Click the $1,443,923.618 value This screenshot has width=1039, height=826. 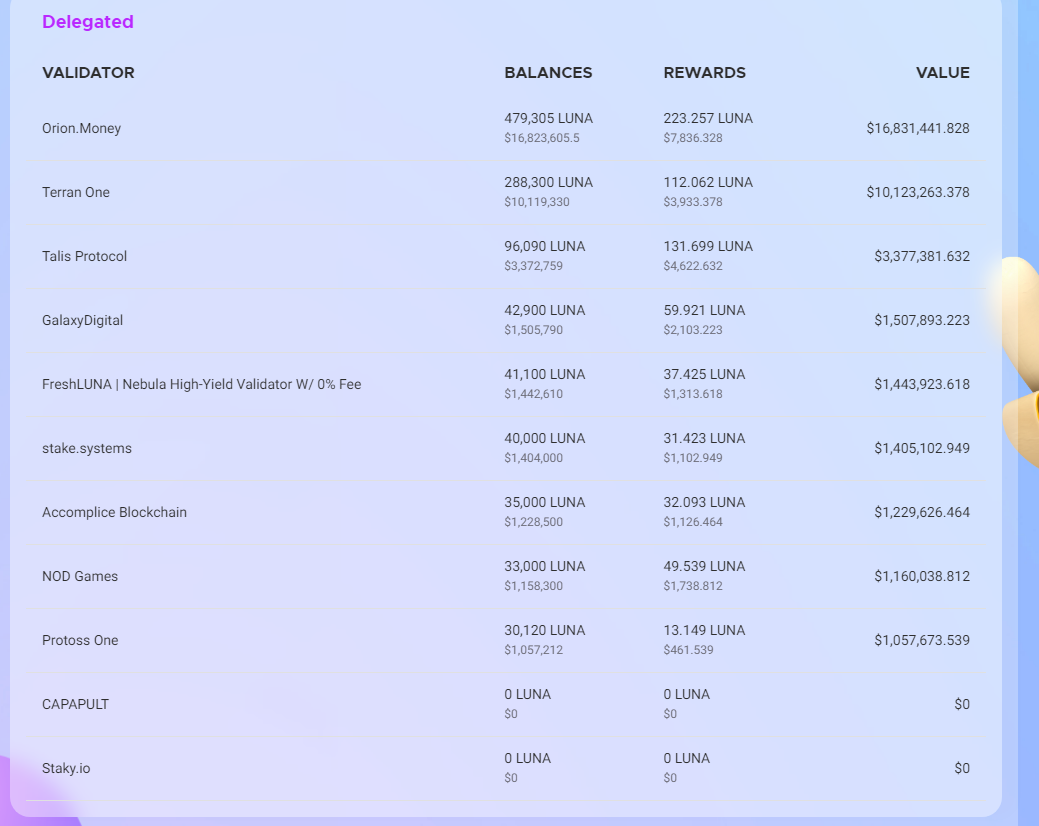click(922, 384)
